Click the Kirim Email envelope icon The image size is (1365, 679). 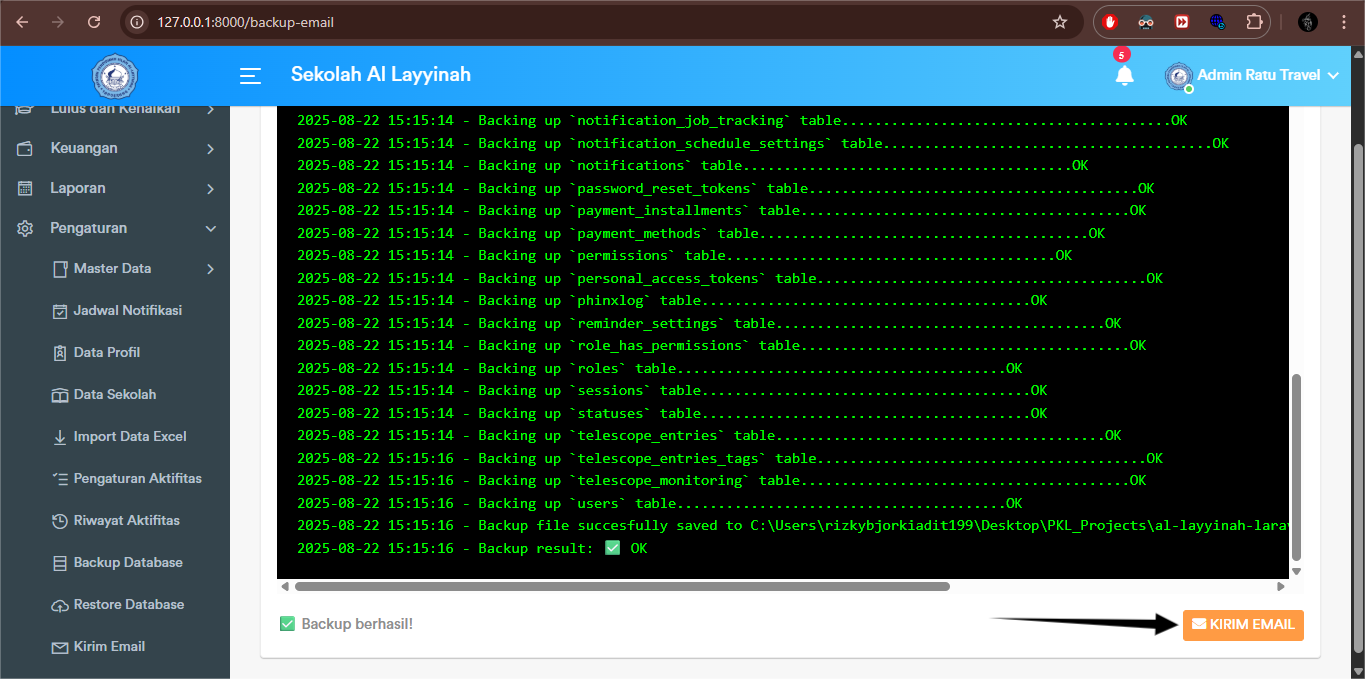pyautogui.click(x=59, y=646)
